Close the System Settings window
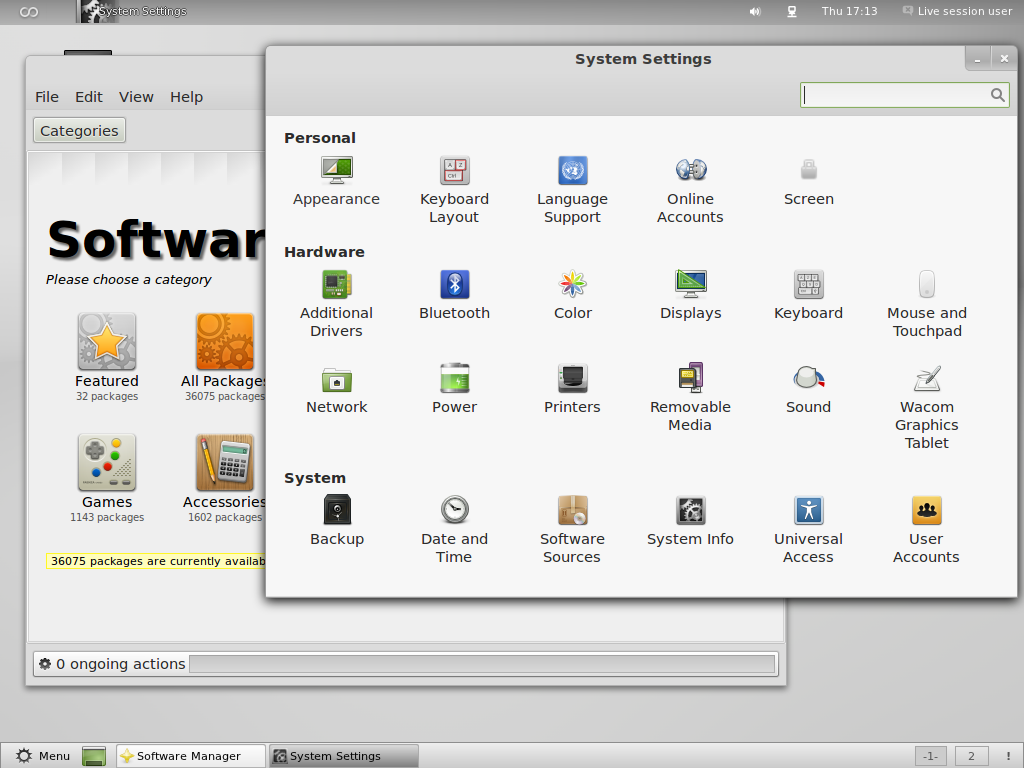Image resolution: width=1024 pixels, height=768 pixels. (x=1004, y=59)
